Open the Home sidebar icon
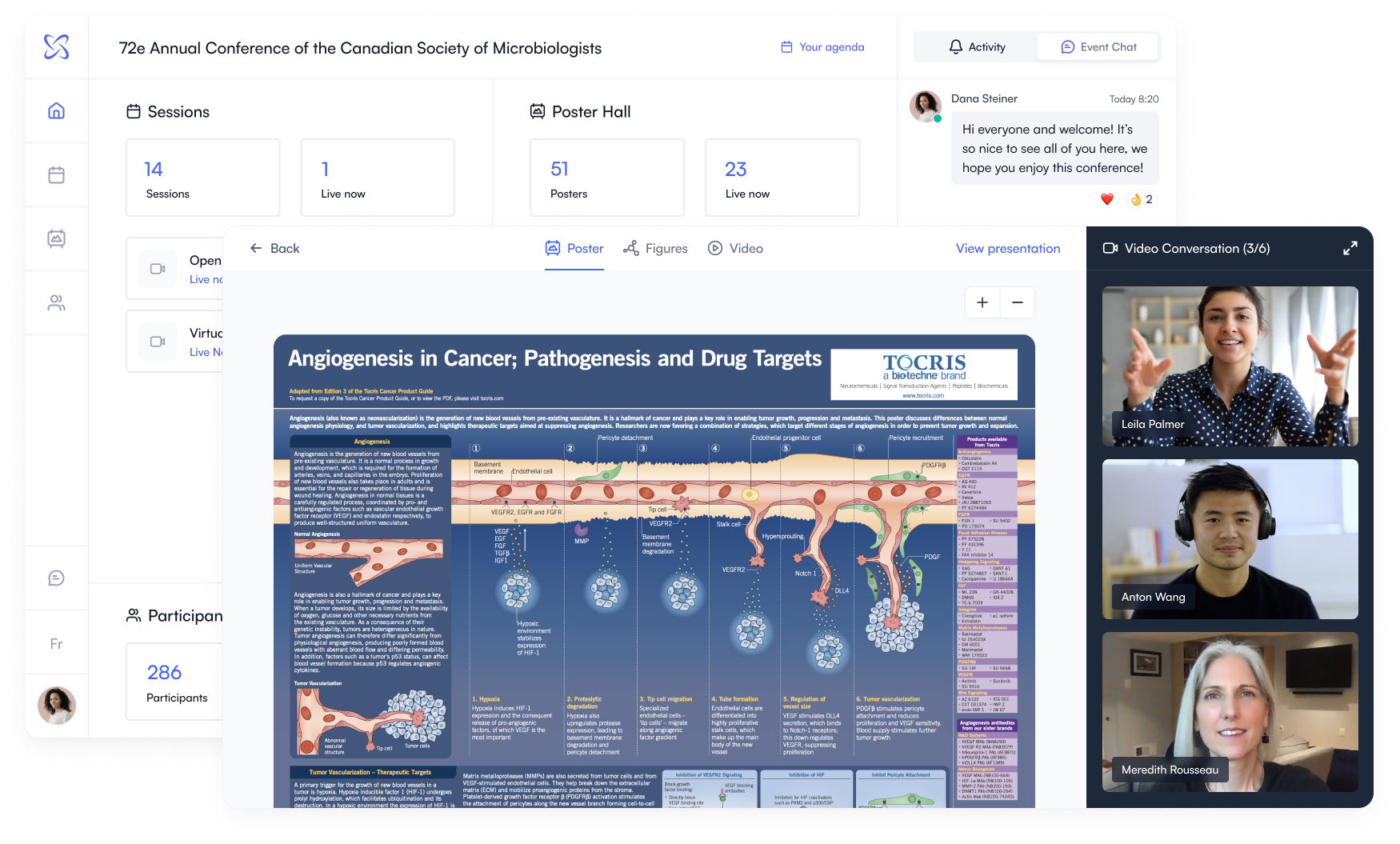 [x=56, y=111]
